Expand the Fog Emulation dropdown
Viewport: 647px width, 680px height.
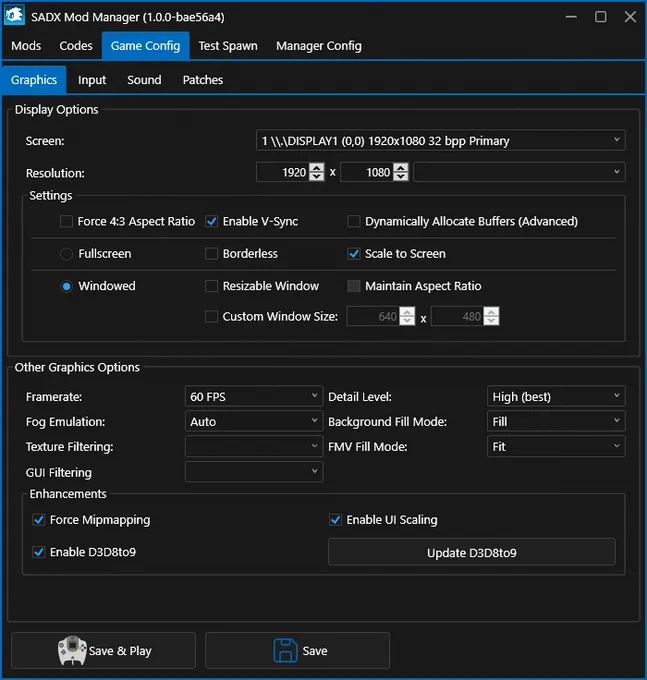click(254, 422)
